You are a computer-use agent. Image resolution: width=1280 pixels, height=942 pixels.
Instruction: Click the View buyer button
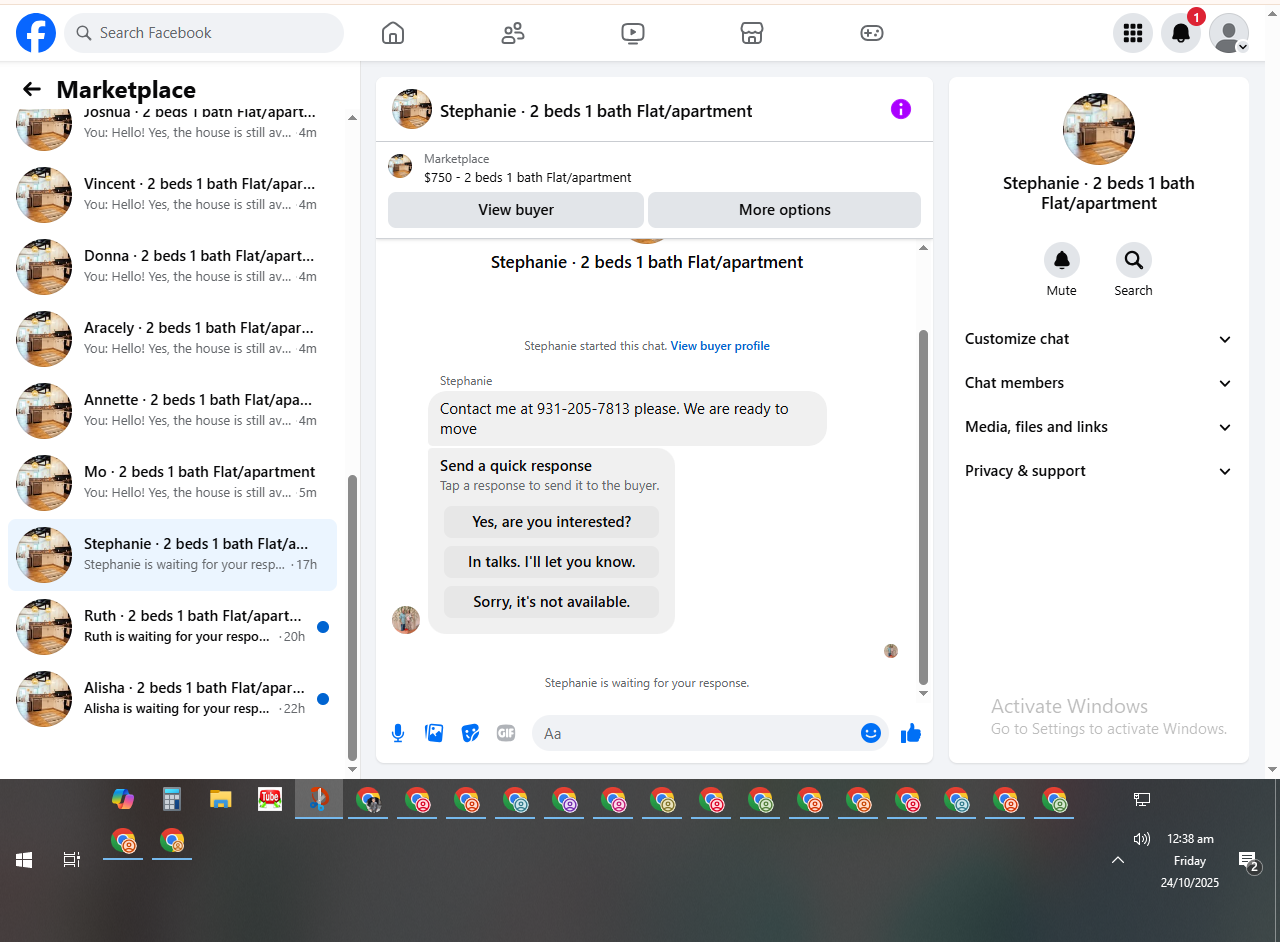click(x=516, y=210)
